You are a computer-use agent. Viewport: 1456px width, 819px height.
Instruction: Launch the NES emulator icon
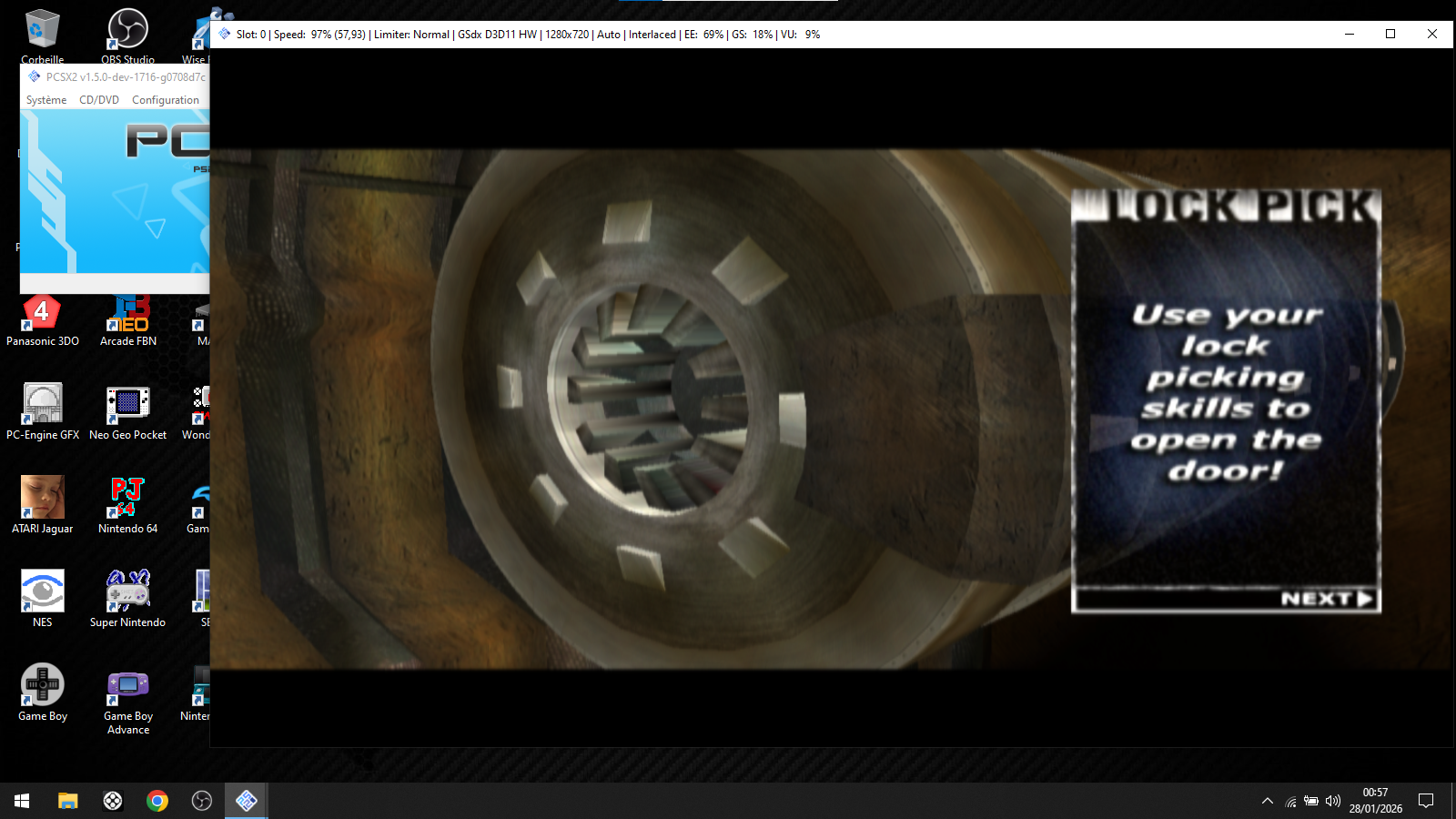42,592
